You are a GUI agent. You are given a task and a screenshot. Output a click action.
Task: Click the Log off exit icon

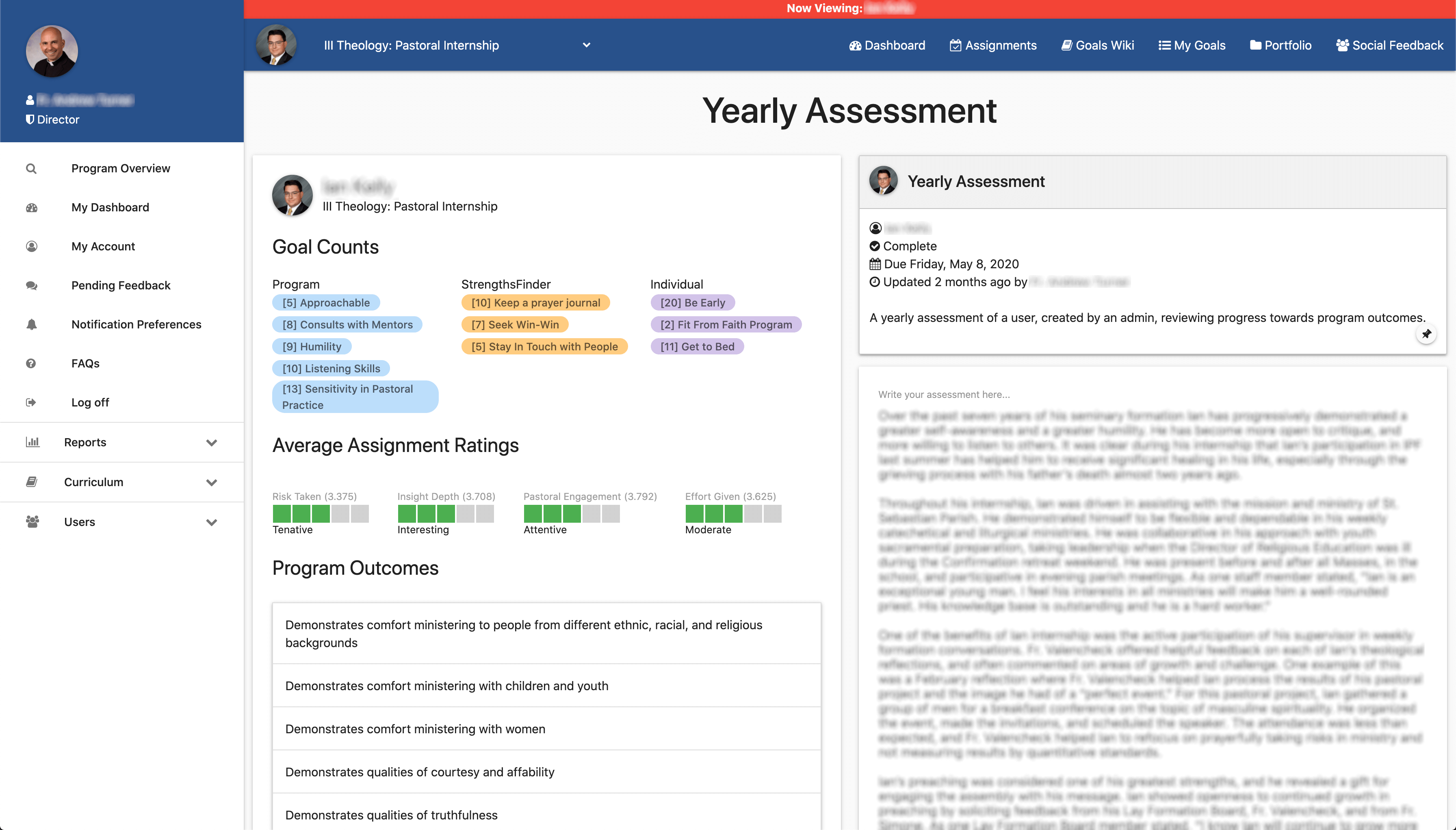[31, 402]
